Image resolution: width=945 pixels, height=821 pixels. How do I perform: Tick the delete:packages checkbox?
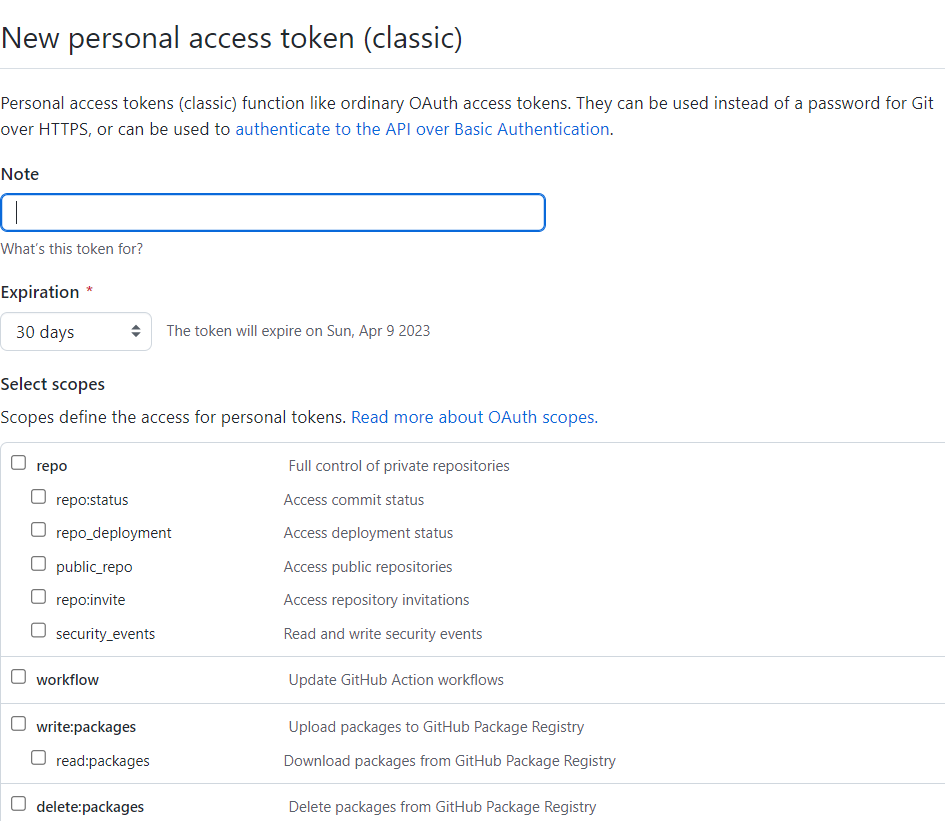tap(19, 804)
